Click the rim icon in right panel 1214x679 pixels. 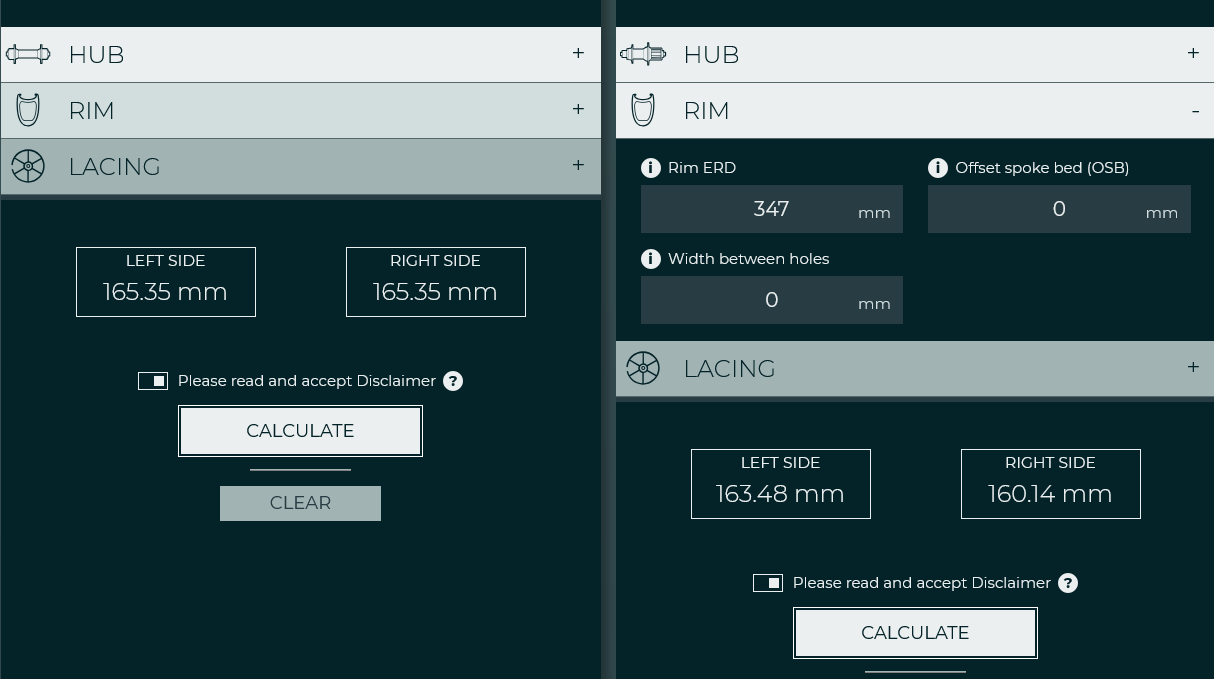(643, 110)
